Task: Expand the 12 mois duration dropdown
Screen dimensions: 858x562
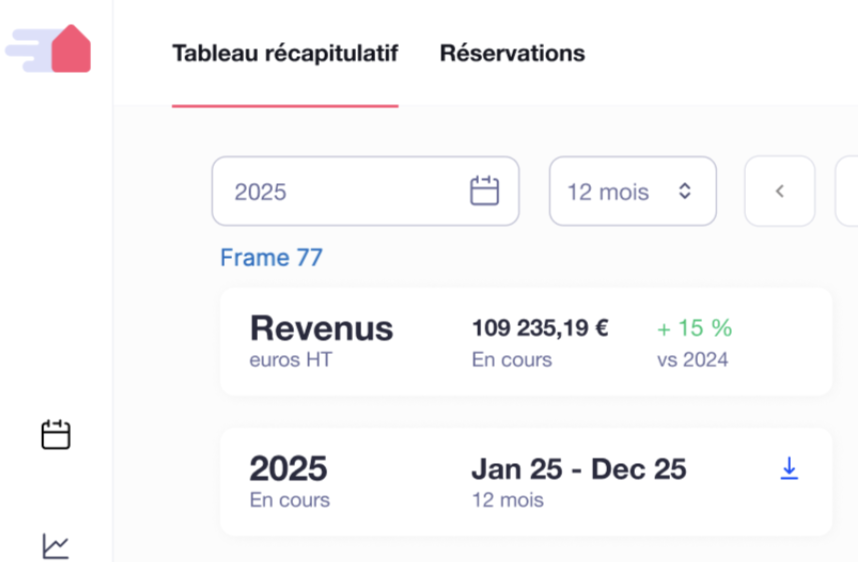Action: click(631, 191)
